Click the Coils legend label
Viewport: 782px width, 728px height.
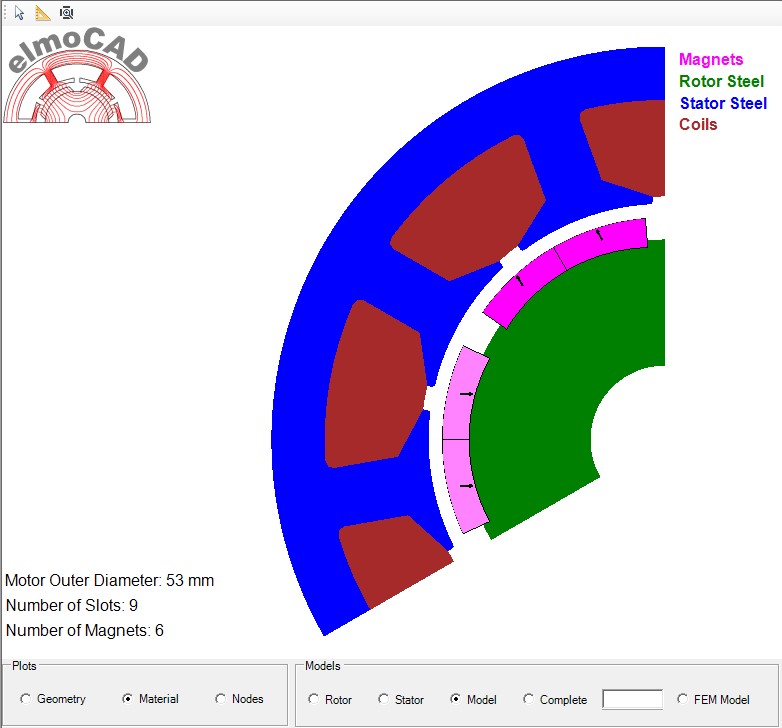pos(698,125)
